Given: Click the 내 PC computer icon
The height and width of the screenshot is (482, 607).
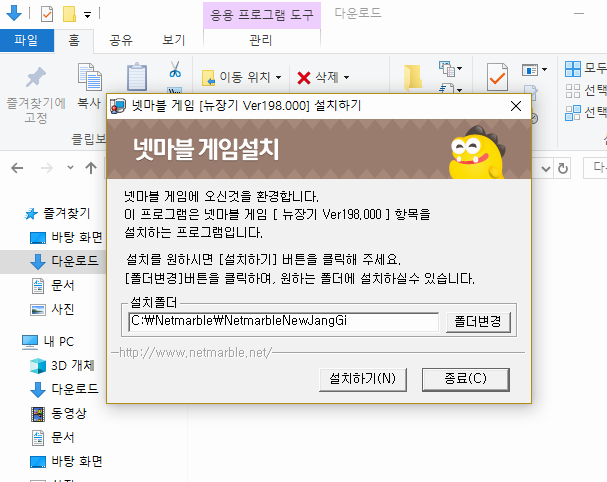Looking at the screenshot, I should coord(30,342).
